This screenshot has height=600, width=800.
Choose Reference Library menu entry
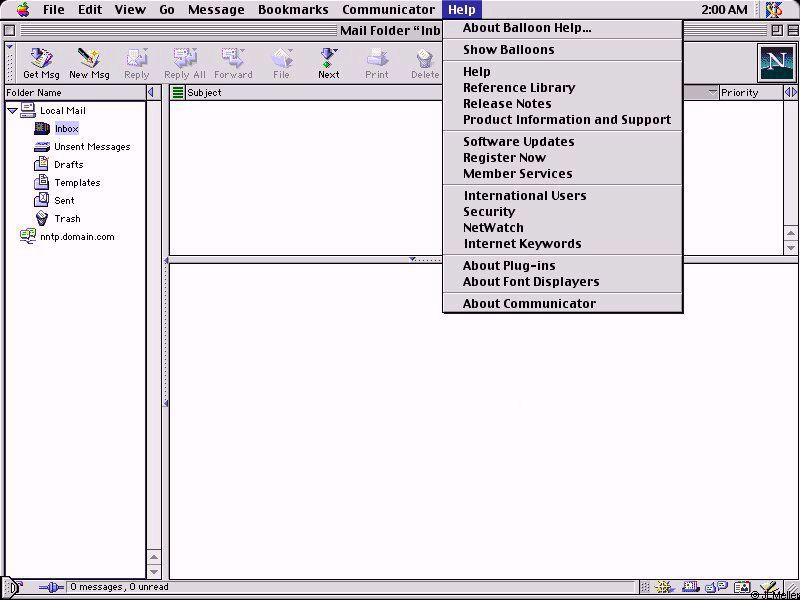click(x=563, y=88)
